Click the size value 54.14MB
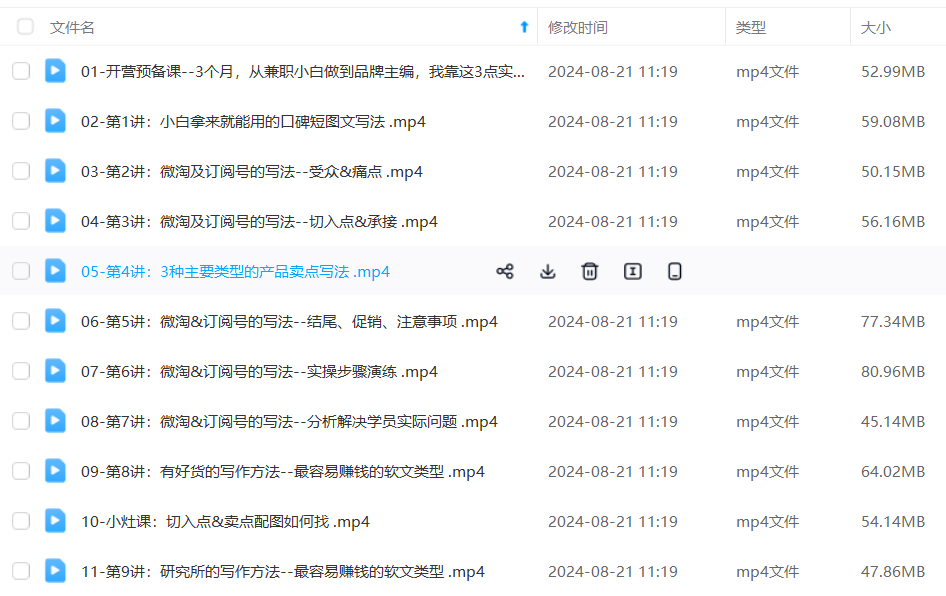 pos(893,522)
